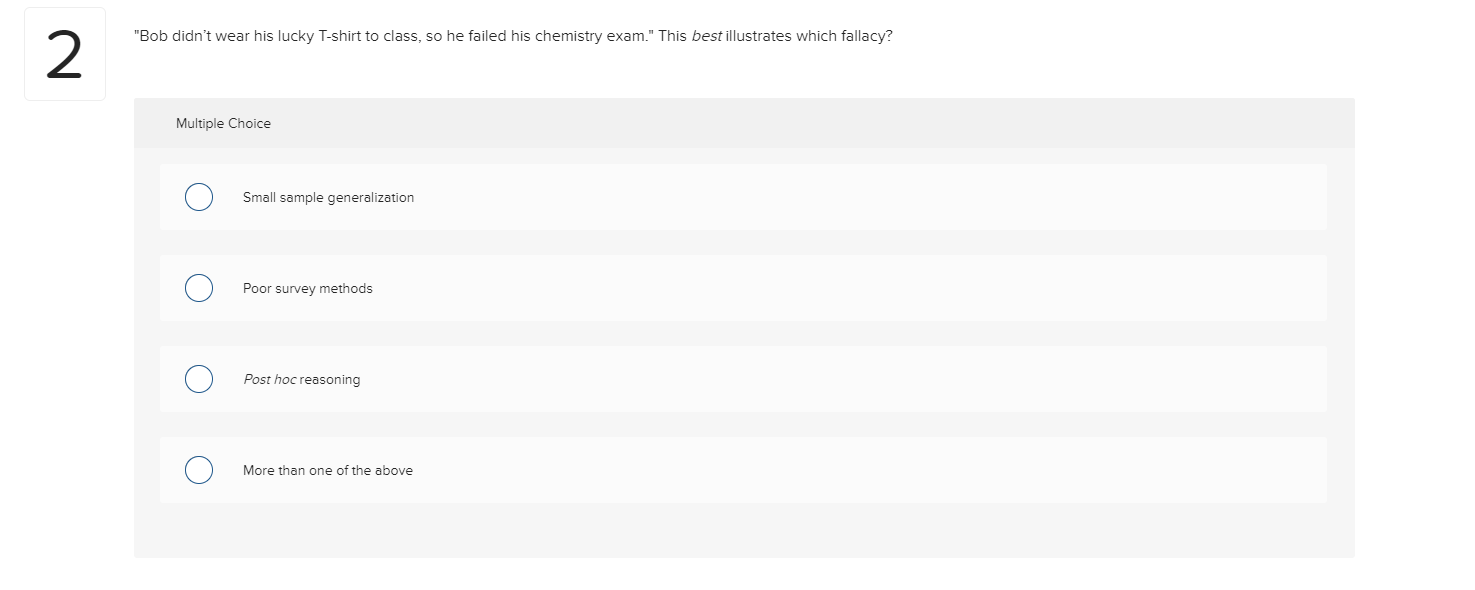
Task: Click the question number 2 box
Action: (65, 55)
